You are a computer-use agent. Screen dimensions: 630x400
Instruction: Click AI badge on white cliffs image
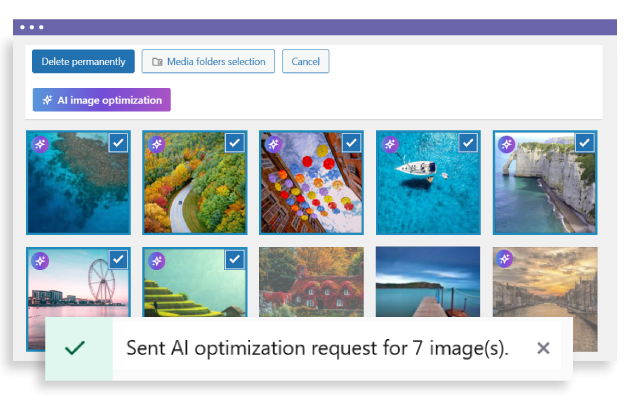coord(507,144)
